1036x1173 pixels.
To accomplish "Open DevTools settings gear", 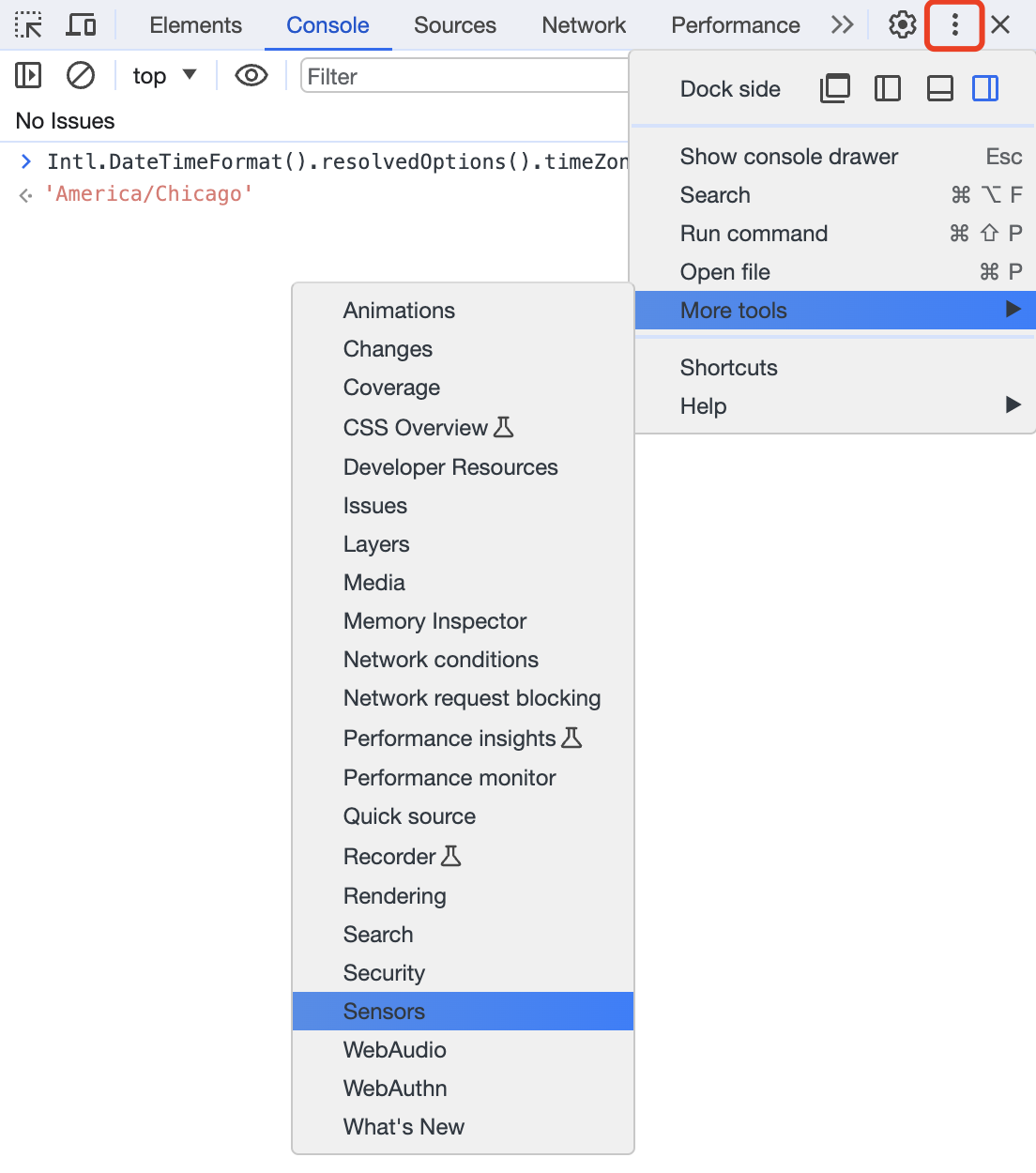I will [x=902, y=25].
